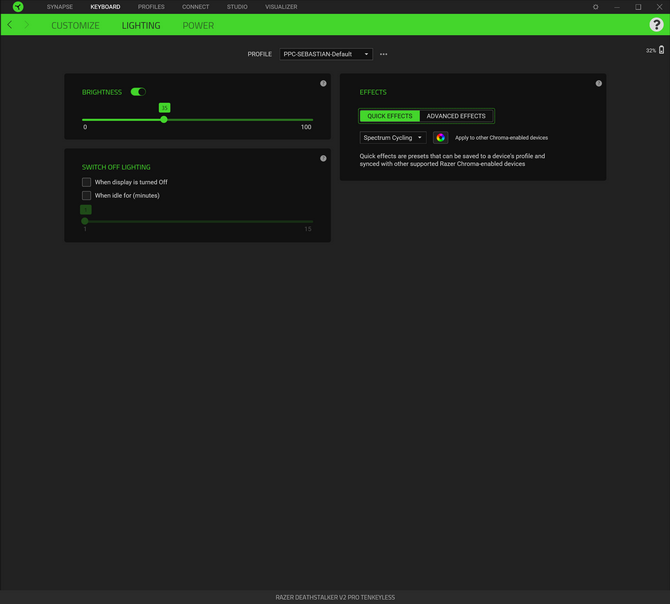
Task: Click the 32% battery percentage text
Action: click(x=651, y=50)
